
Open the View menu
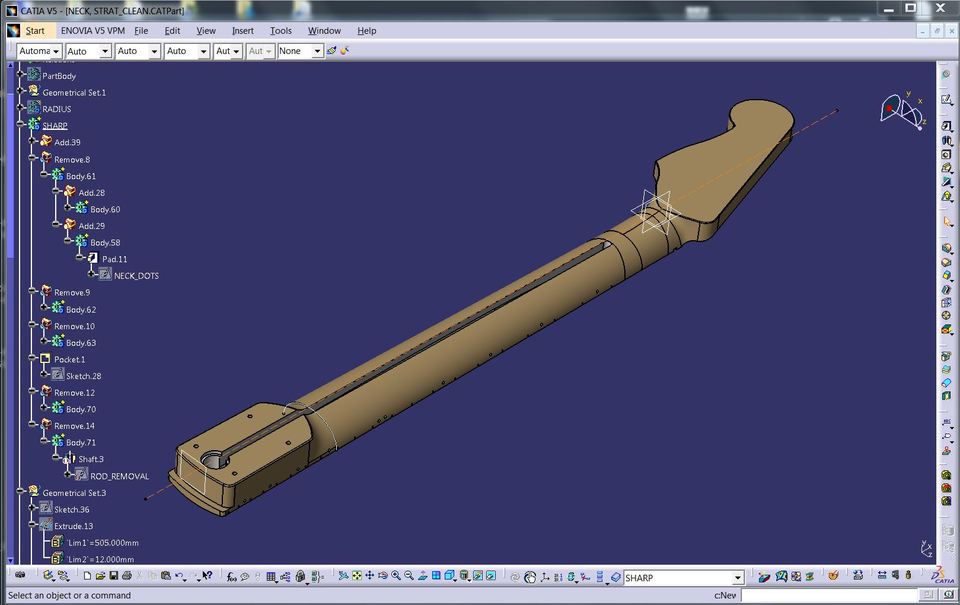[x=206, y=31]
